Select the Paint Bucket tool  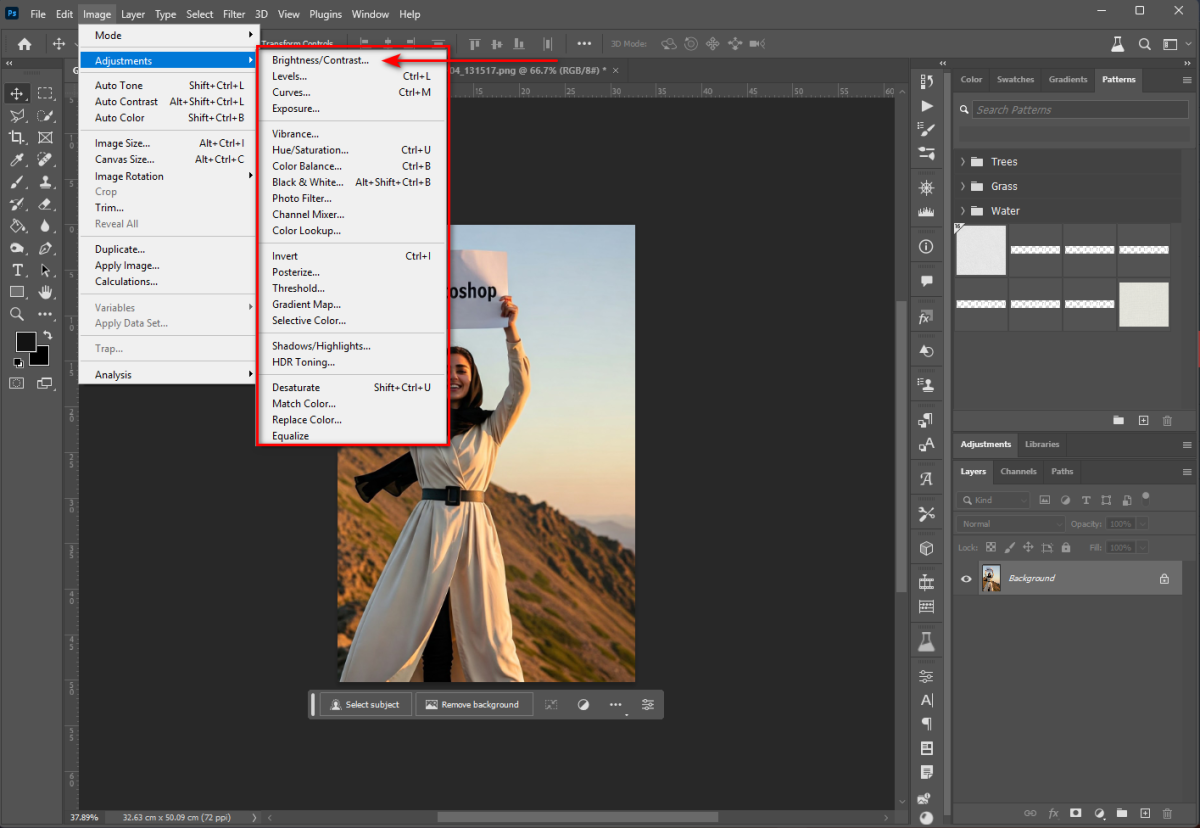(18, 226)
